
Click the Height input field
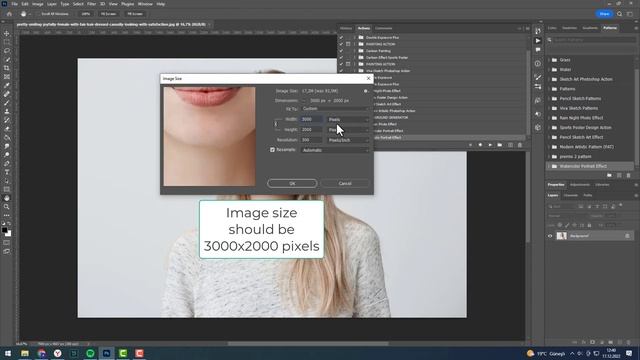coord(311,130)
